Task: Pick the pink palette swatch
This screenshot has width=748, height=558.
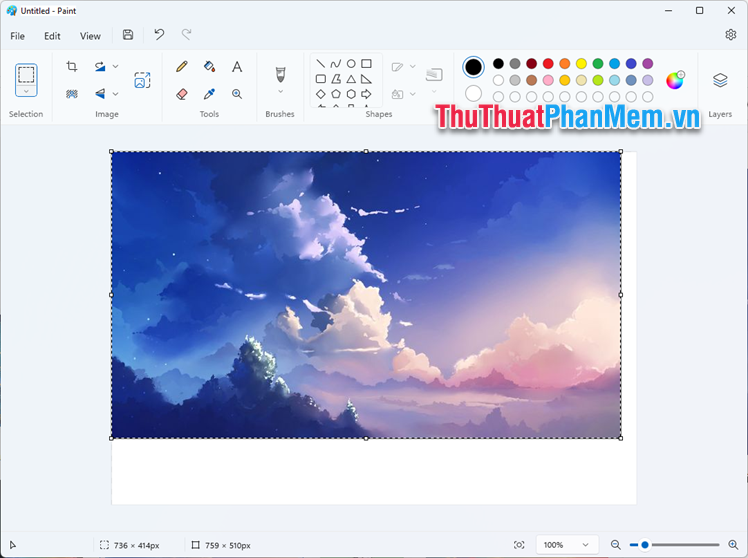Action: coord(548,80)
